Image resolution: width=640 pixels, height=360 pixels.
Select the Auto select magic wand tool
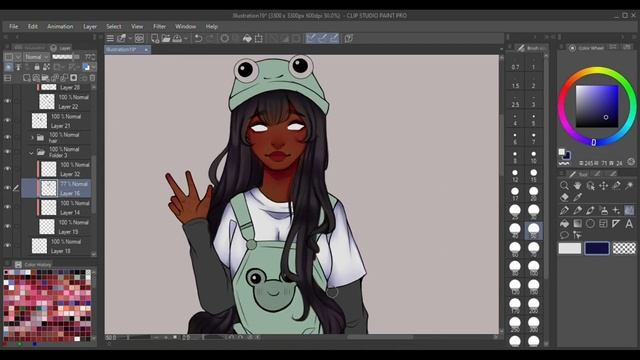tap(629, 186)
